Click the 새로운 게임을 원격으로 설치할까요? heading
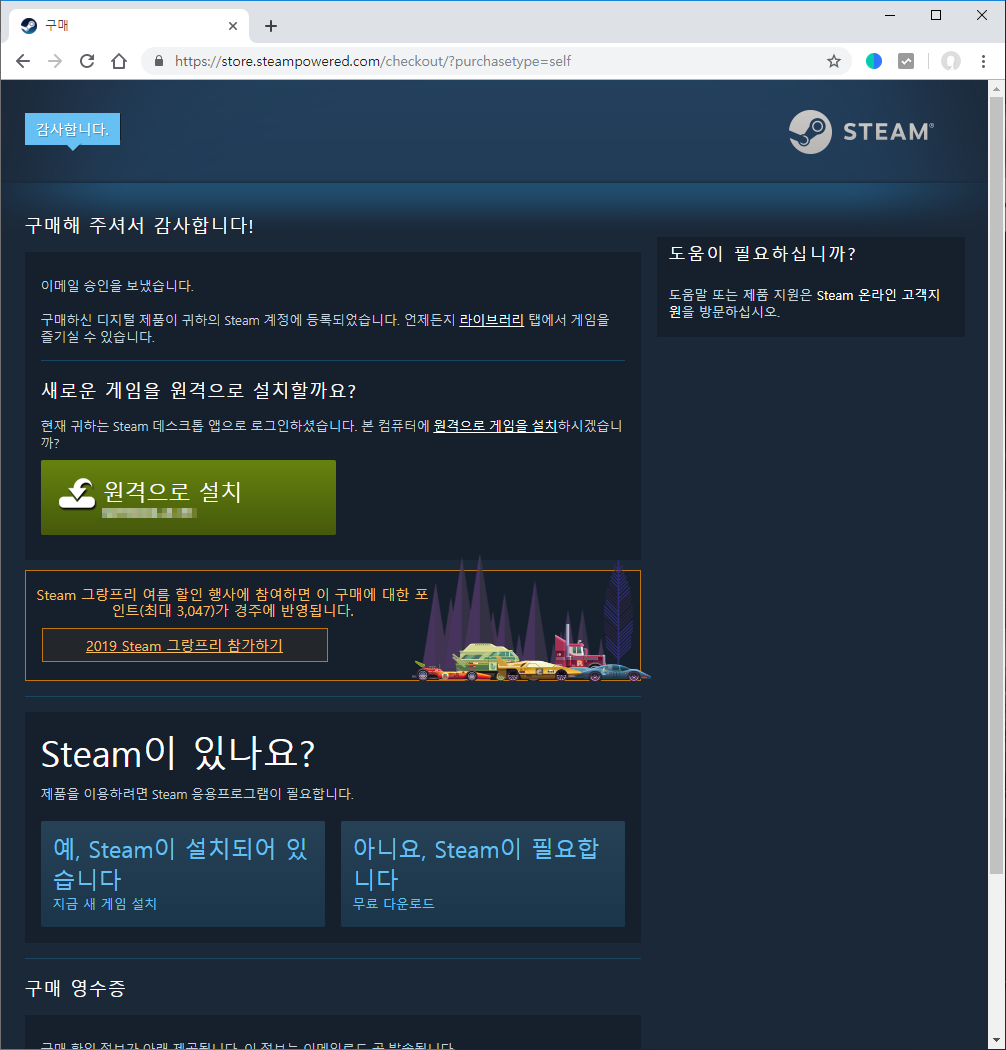This screenshot has height=1050, width=1006. coord(198,390)
